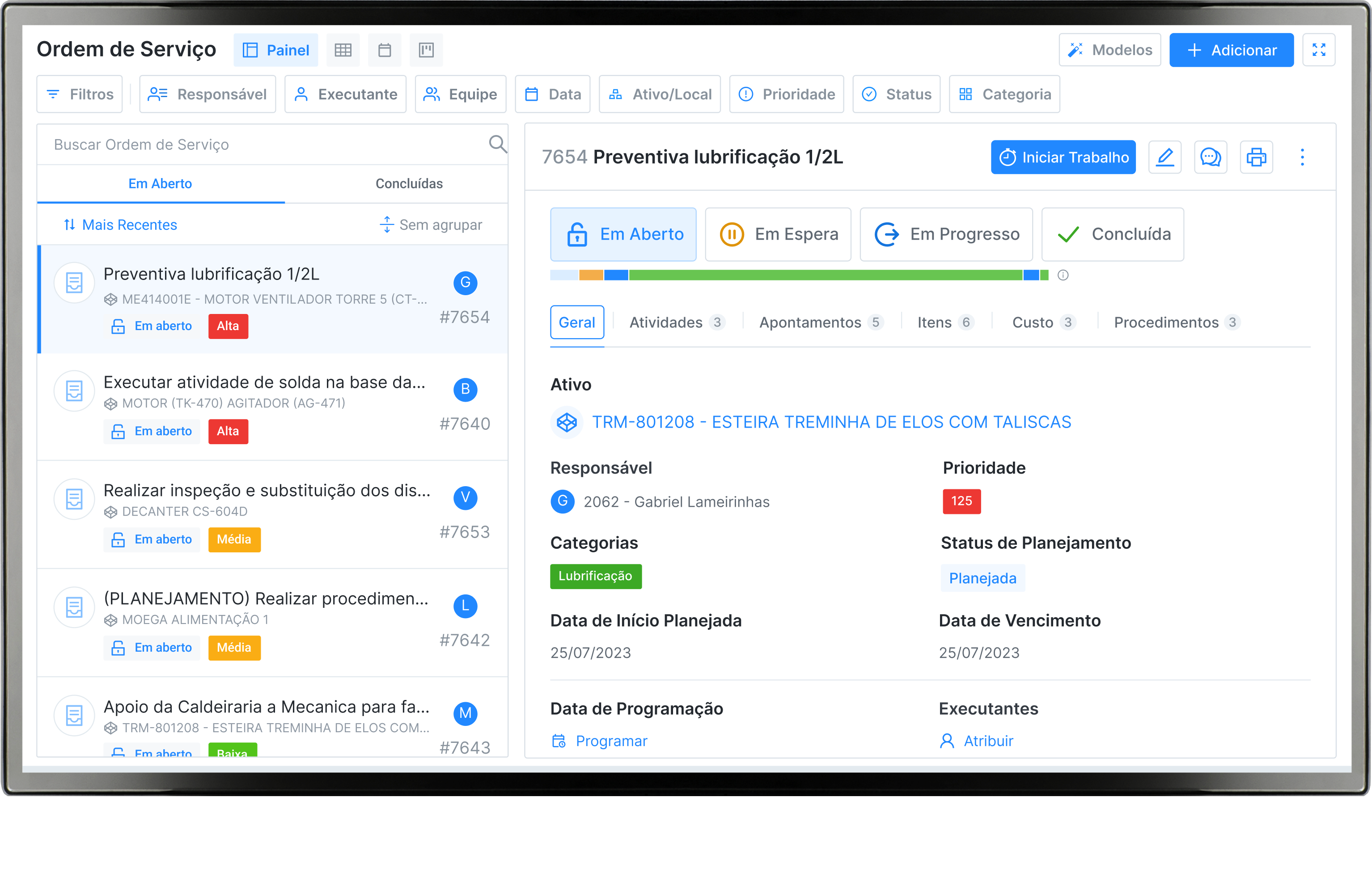
Task: Open the Categoria filter dropdown
Action: (1004, 94)
